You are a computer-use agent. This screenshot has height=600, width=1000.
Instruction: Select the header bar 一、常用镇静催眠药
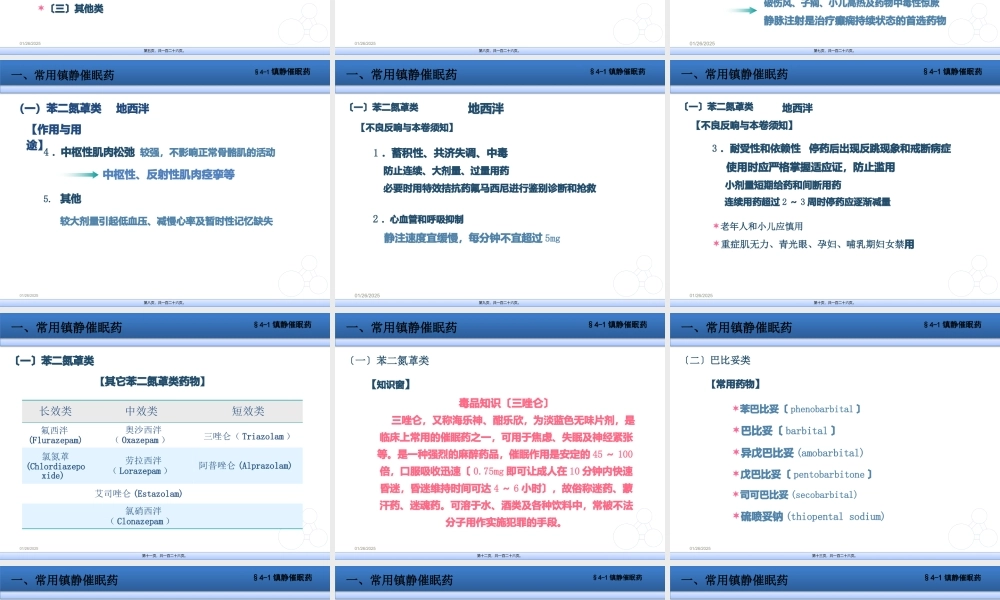coord(62,73)
